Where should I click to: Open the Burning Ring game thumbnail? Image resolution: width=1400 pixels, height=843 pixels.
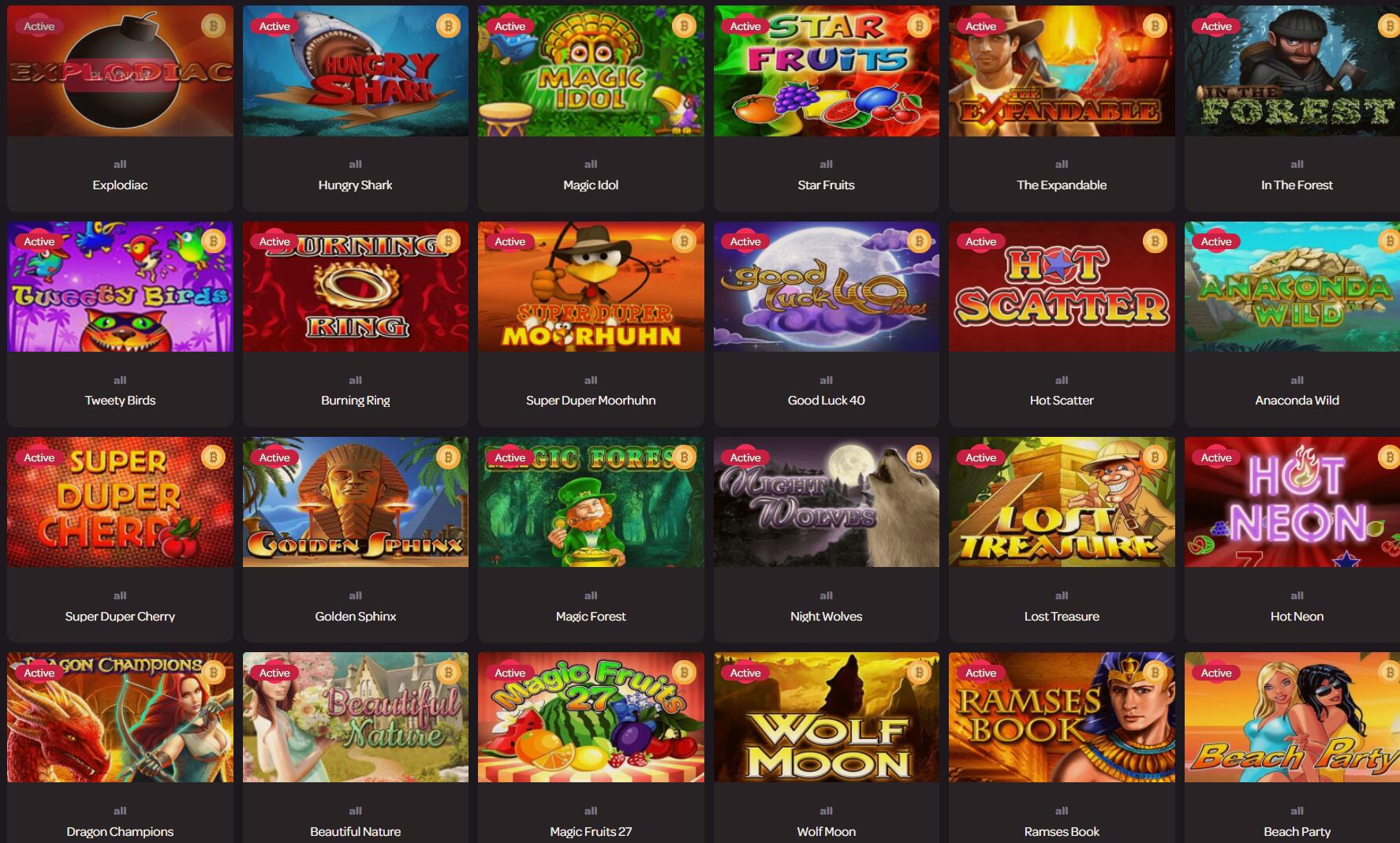click(x=356, y=287)
